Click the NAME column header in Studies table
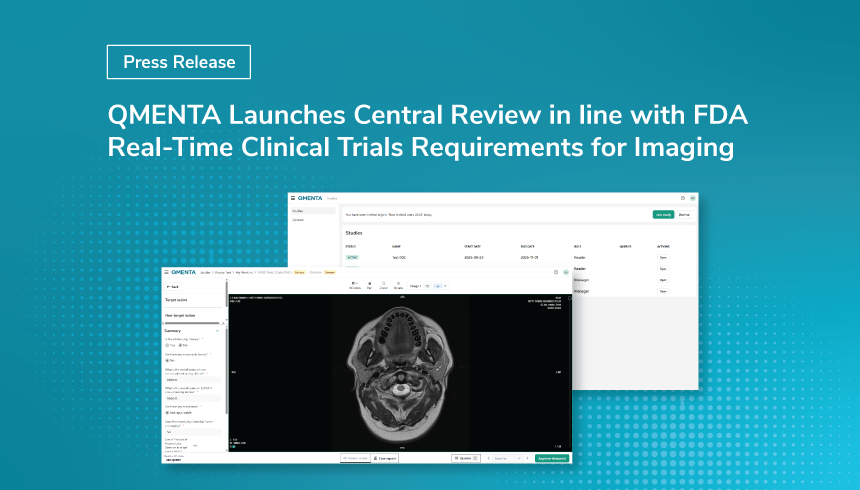 tap(397, 246)
